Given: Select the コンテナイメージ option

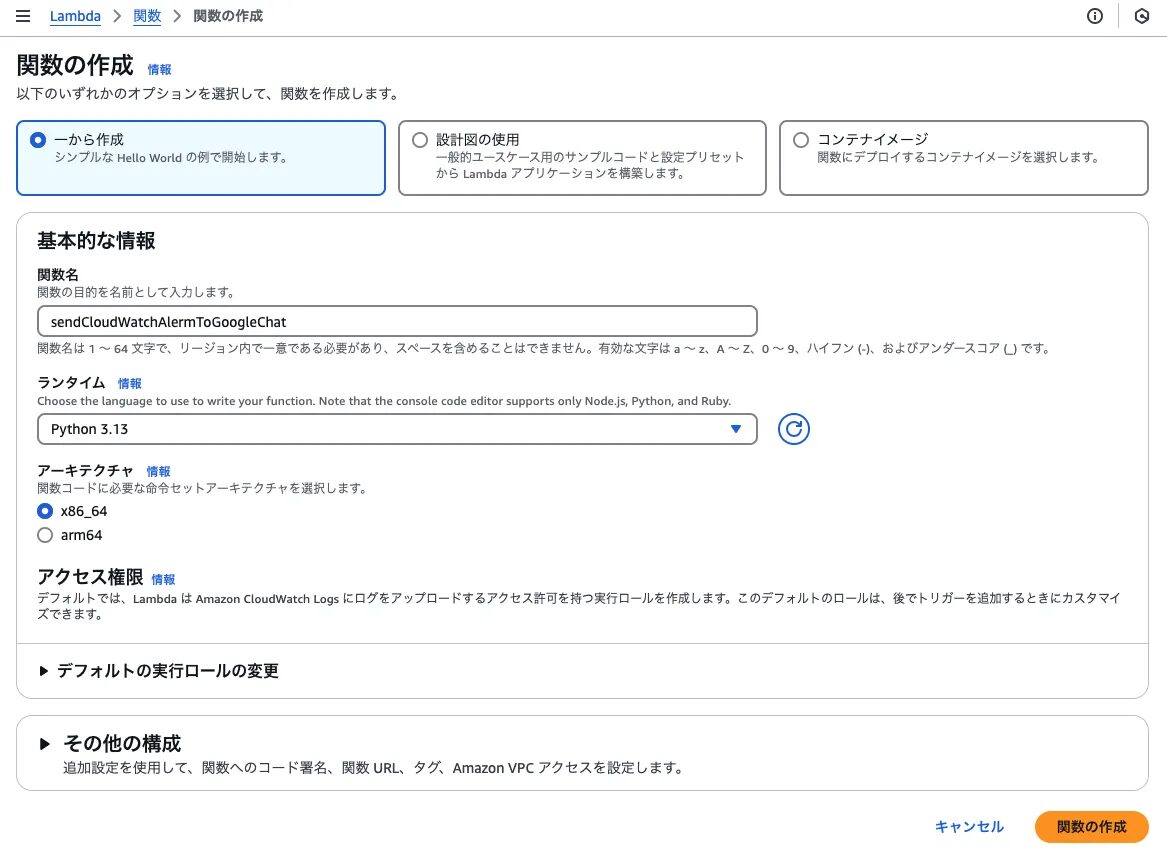Looking at the screenshot, I should (x=801, y=140).
